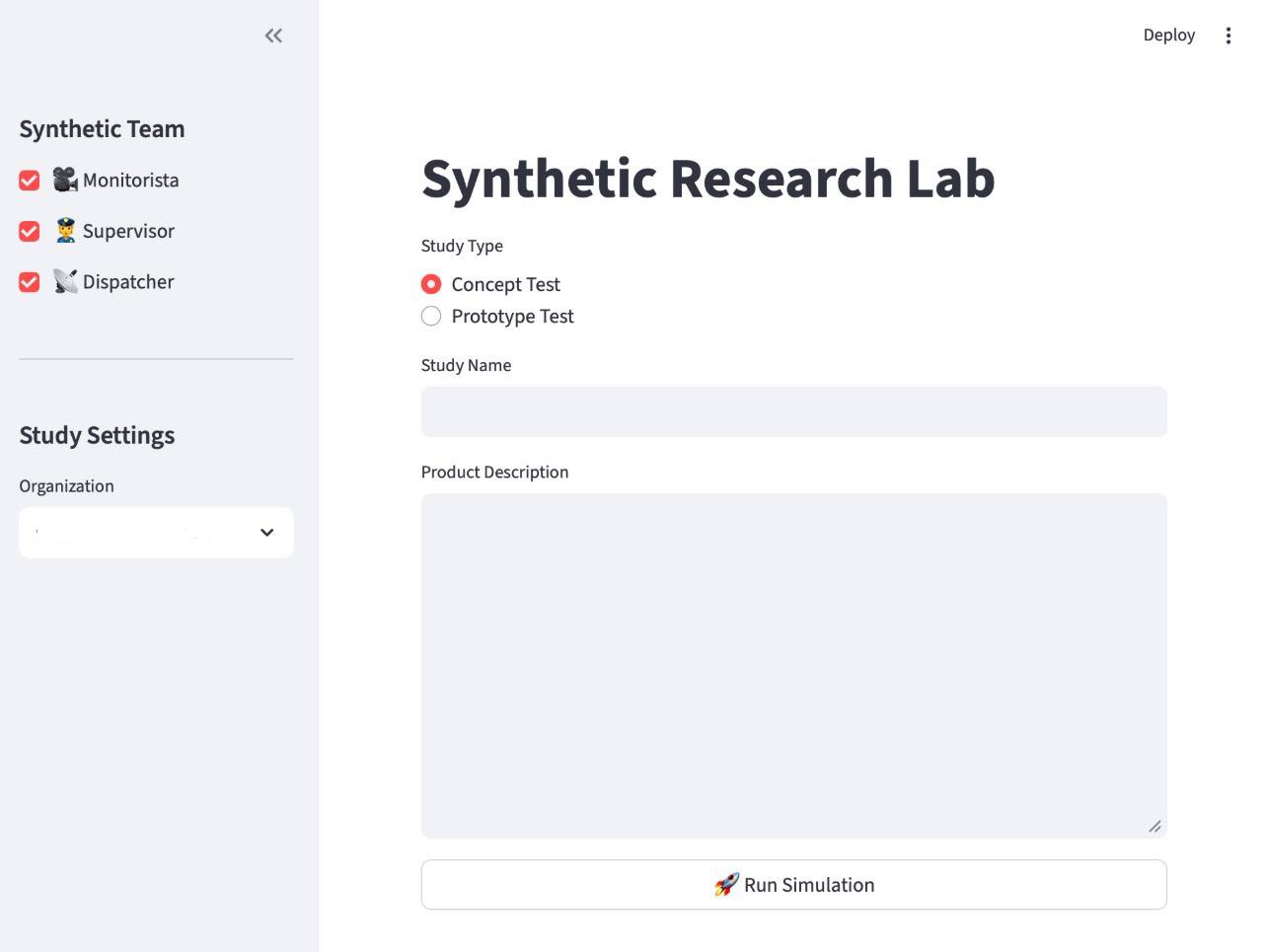Viewport: 1263px width, 952px height.
Task: Disable the Dispatcher checkbox
Action: coord(30,282)
